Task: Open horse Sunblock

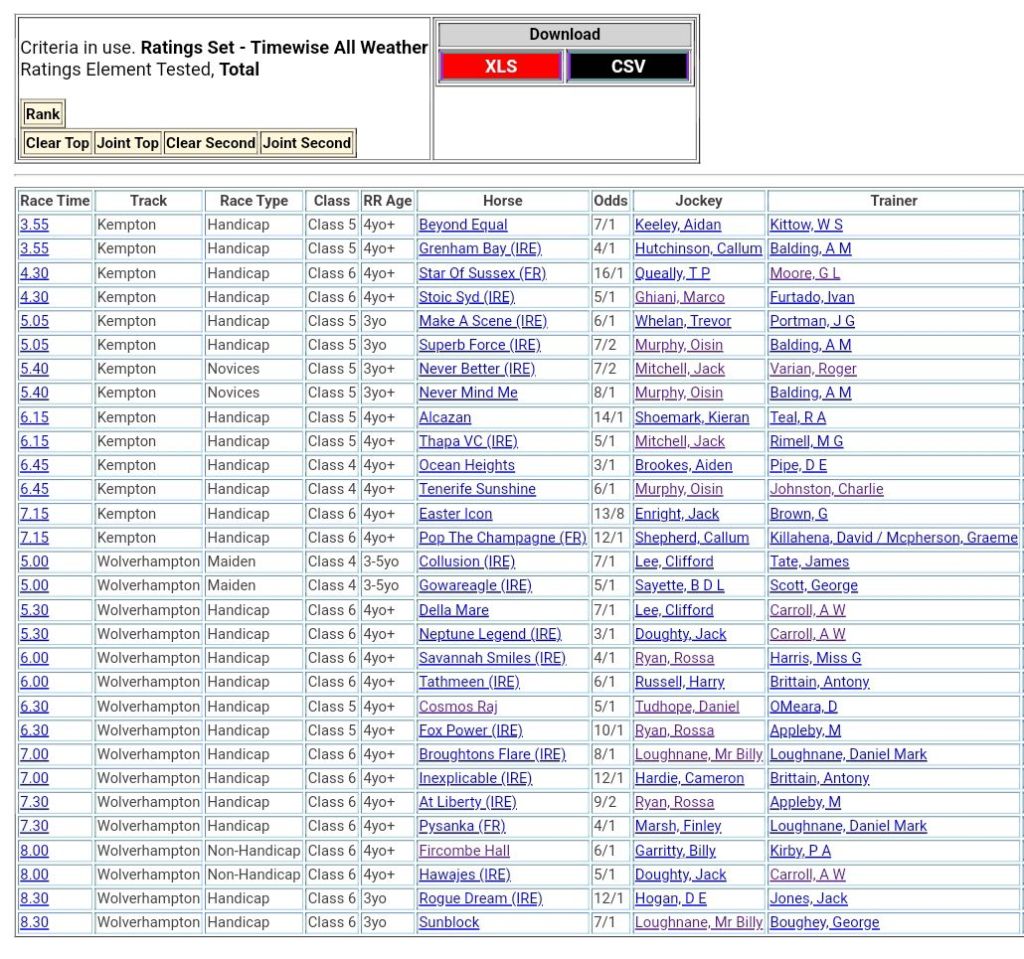Action: pos(449,922)
